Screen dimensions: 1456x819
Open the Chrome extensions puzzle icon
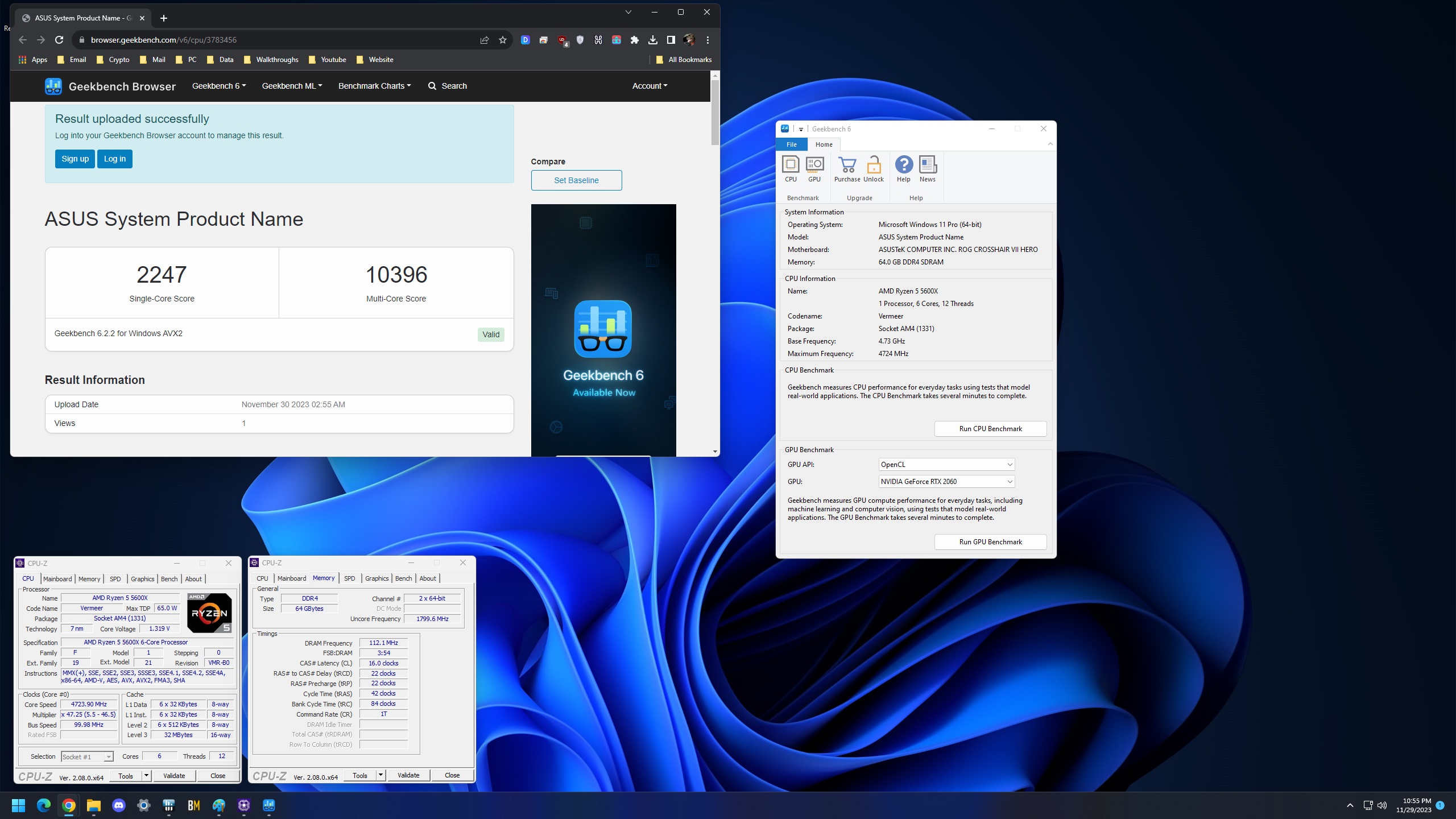coord(635,40)
